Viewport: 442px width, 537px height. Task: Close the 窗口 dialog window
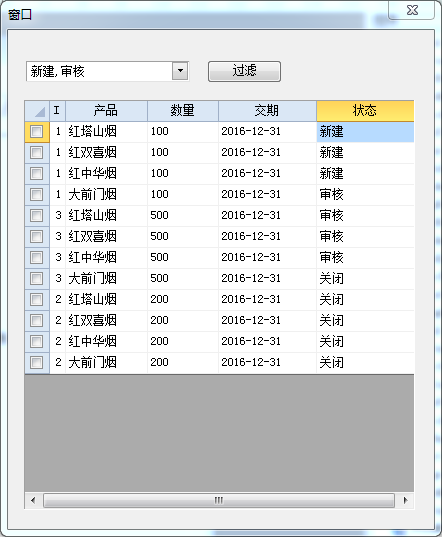pos(412,10)
